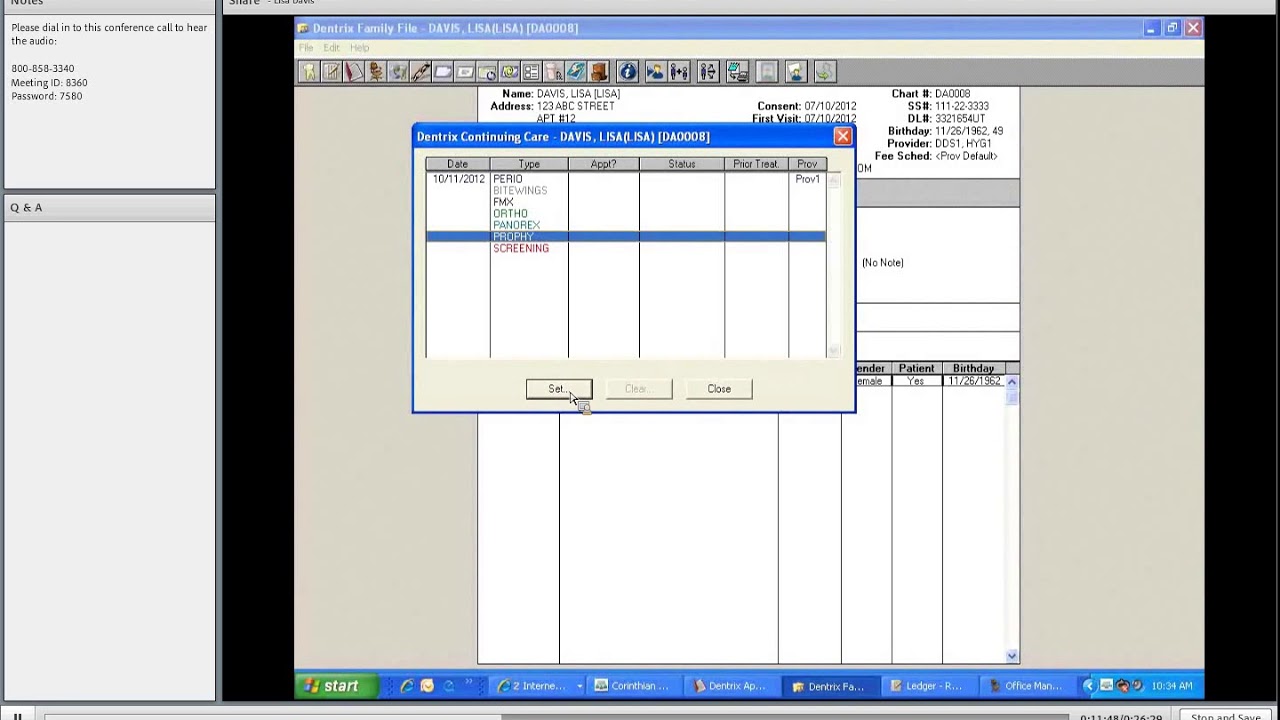Click the family list scroll down arrow
The width and height of the screenshot is (1280, 720).
1012,656
